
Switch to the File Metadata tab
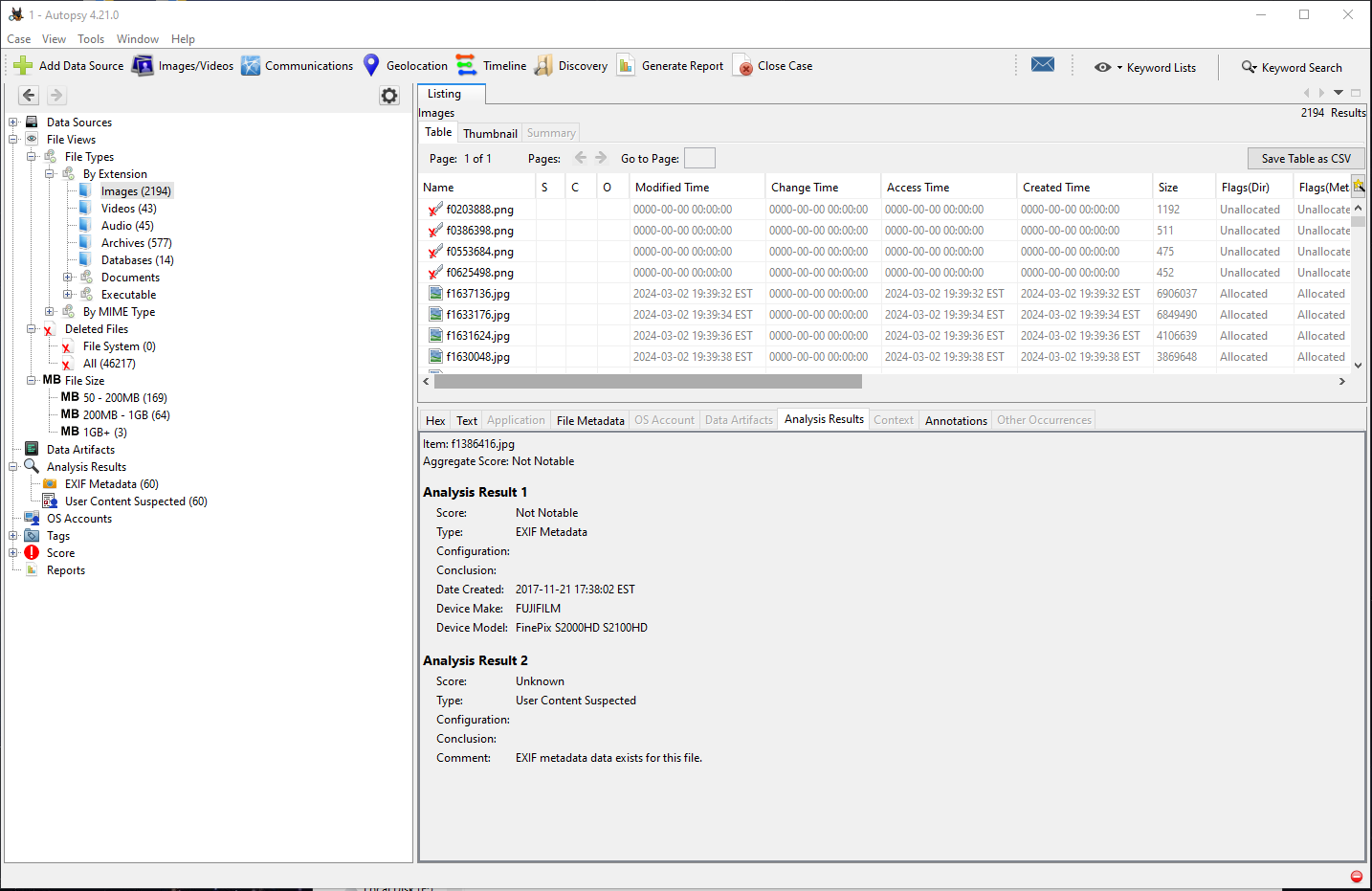click(590, 420)
